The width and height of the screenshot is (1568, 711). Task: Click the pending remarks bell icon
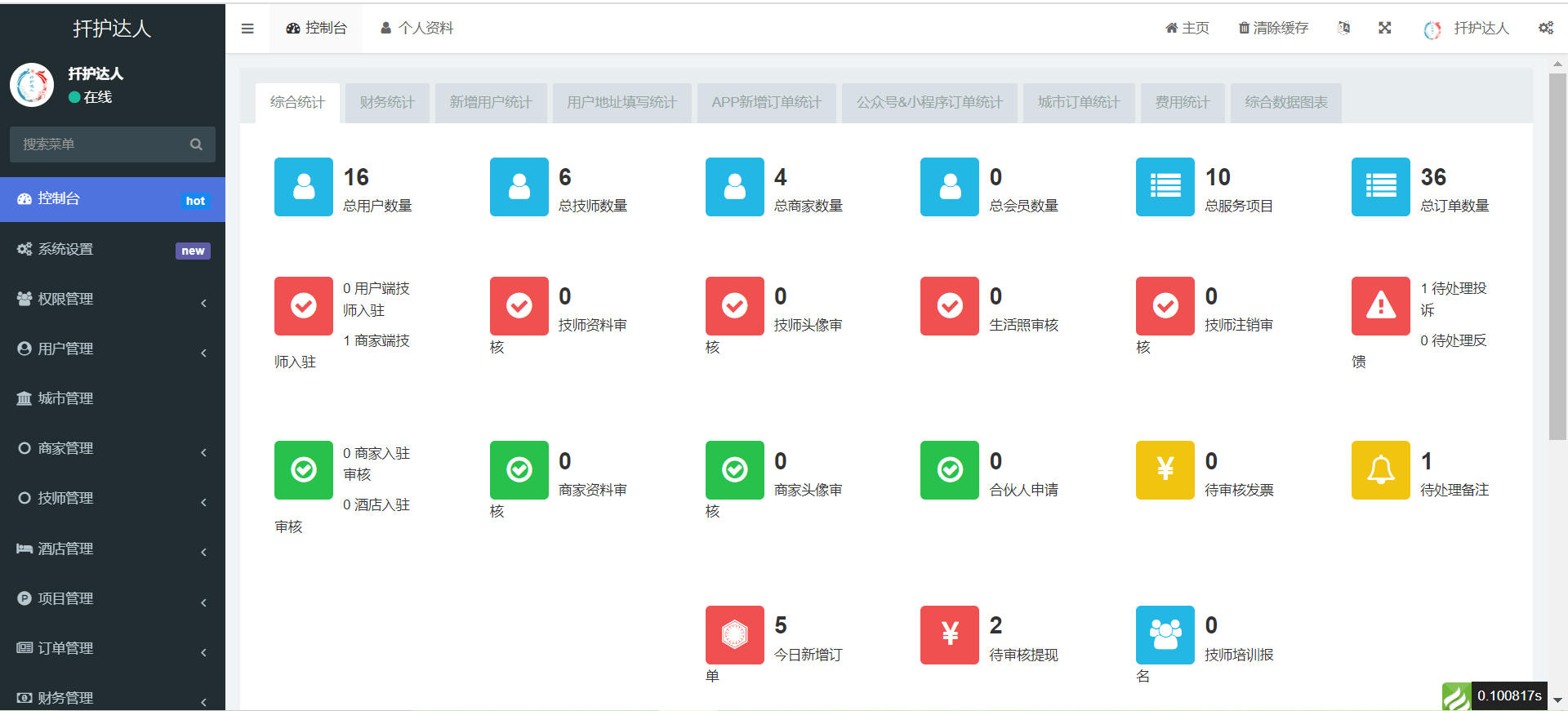1380,470
